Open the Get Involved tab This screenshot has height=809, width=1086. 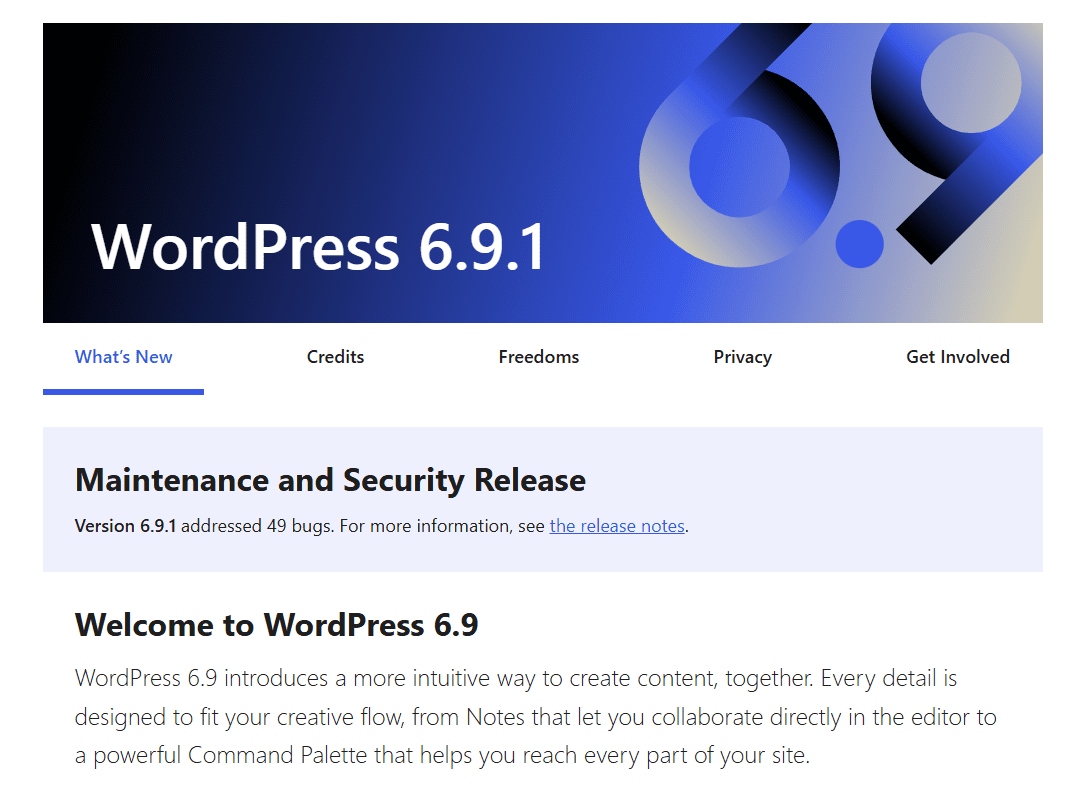point(957,356)
